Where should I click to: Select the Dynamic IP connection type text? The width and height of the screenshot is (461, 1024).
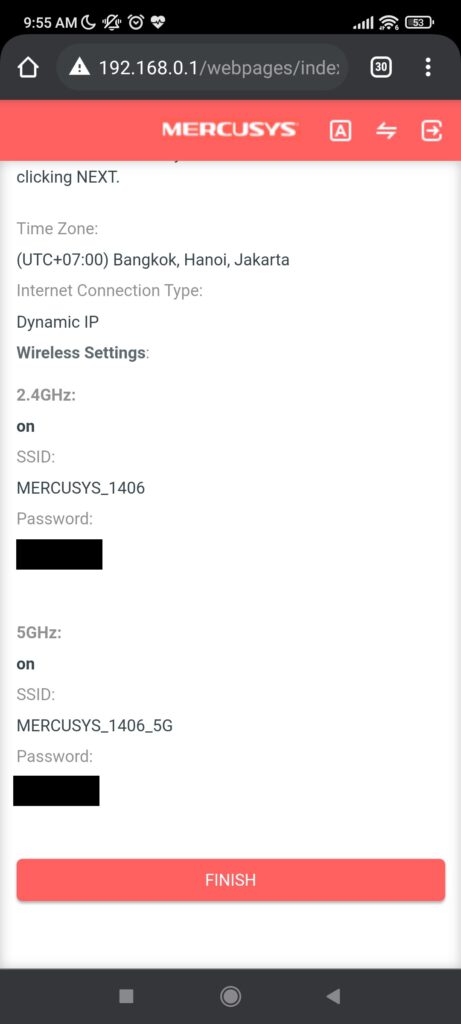tap(58, 322)
